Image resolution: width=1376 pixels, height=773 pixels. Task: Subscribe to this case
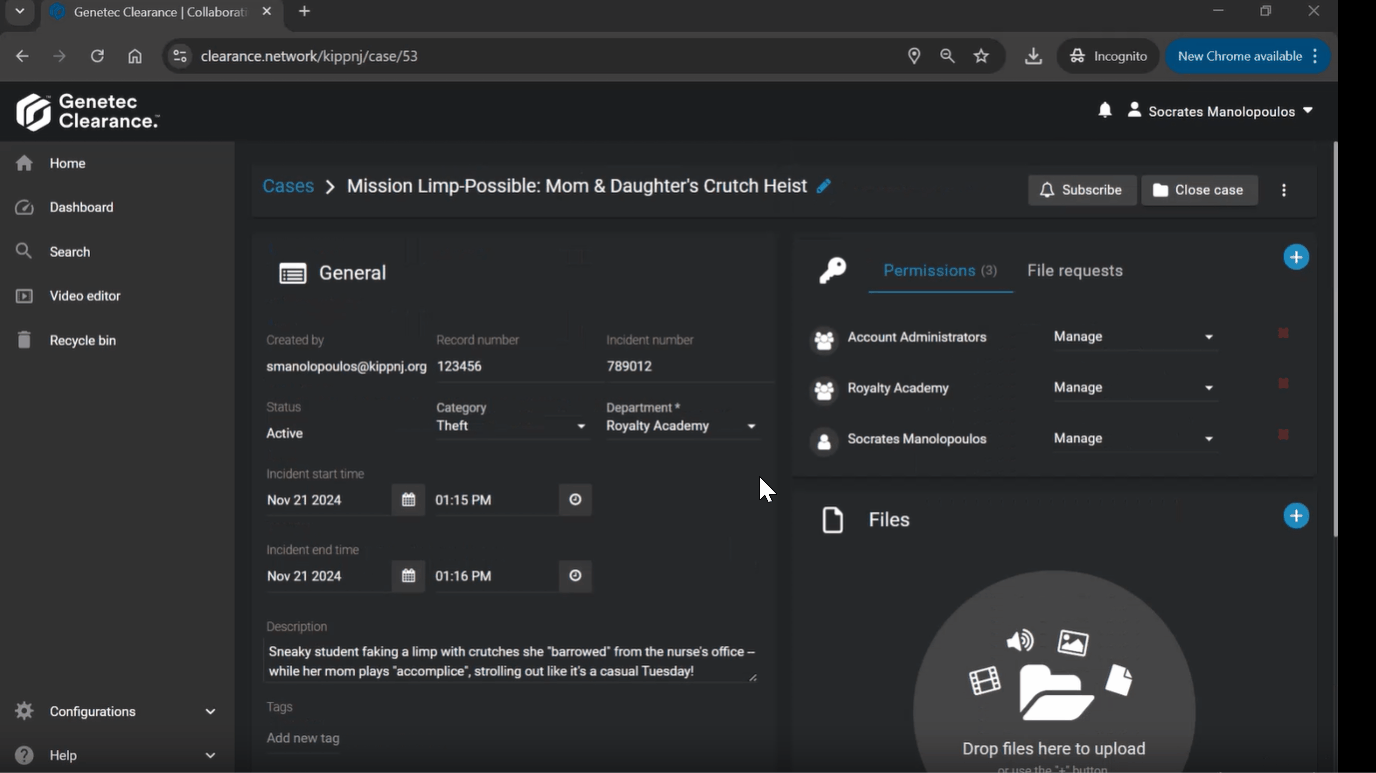click(1081, 190)
